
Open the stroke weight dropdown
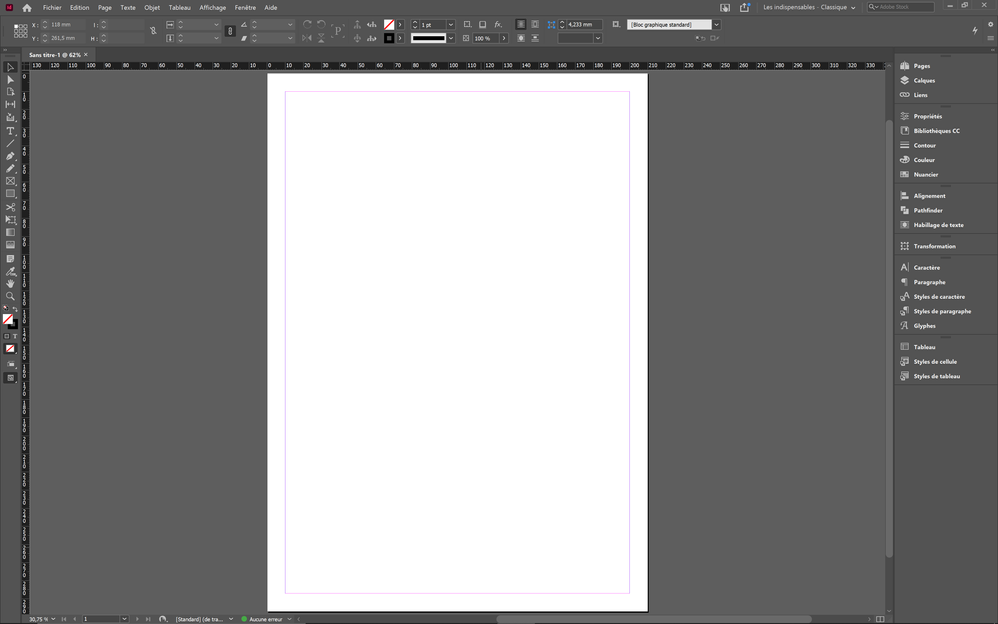[x=450, y=24]
